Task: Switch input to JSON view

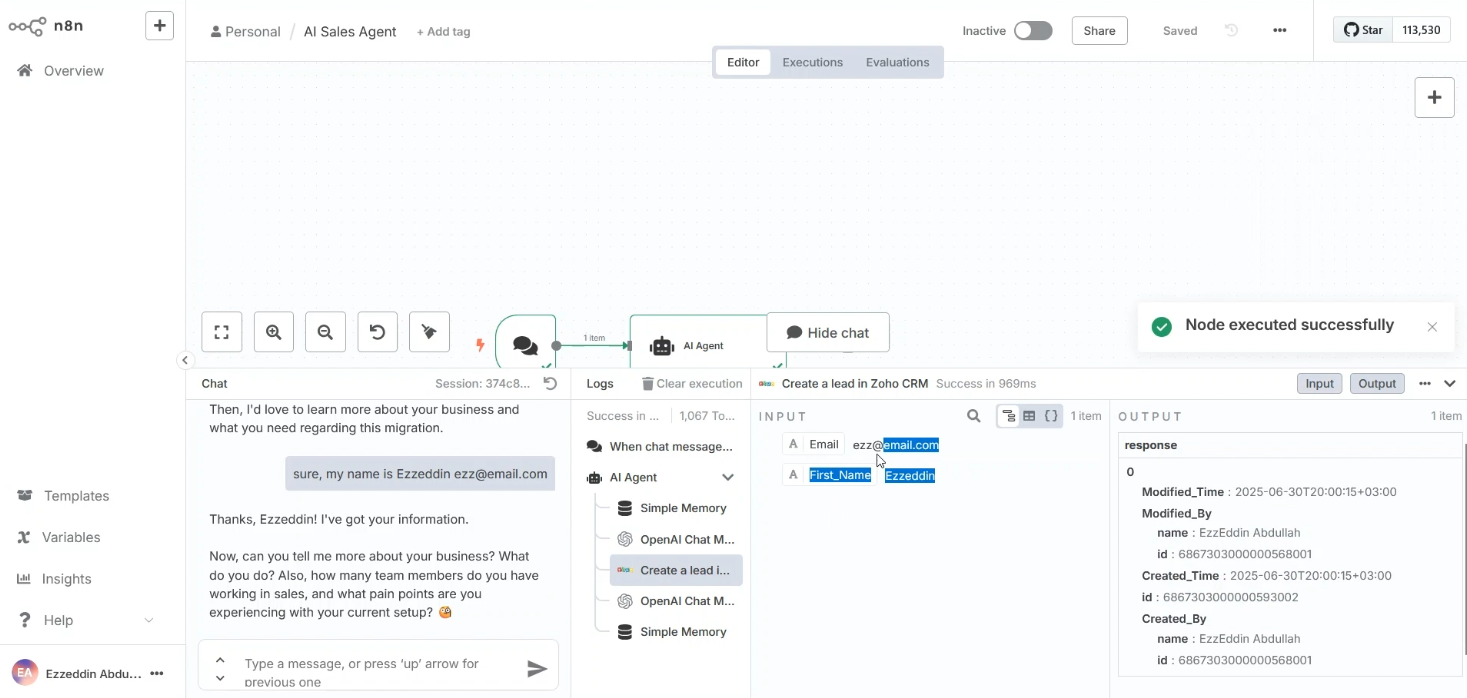Action: (1051, 416)
